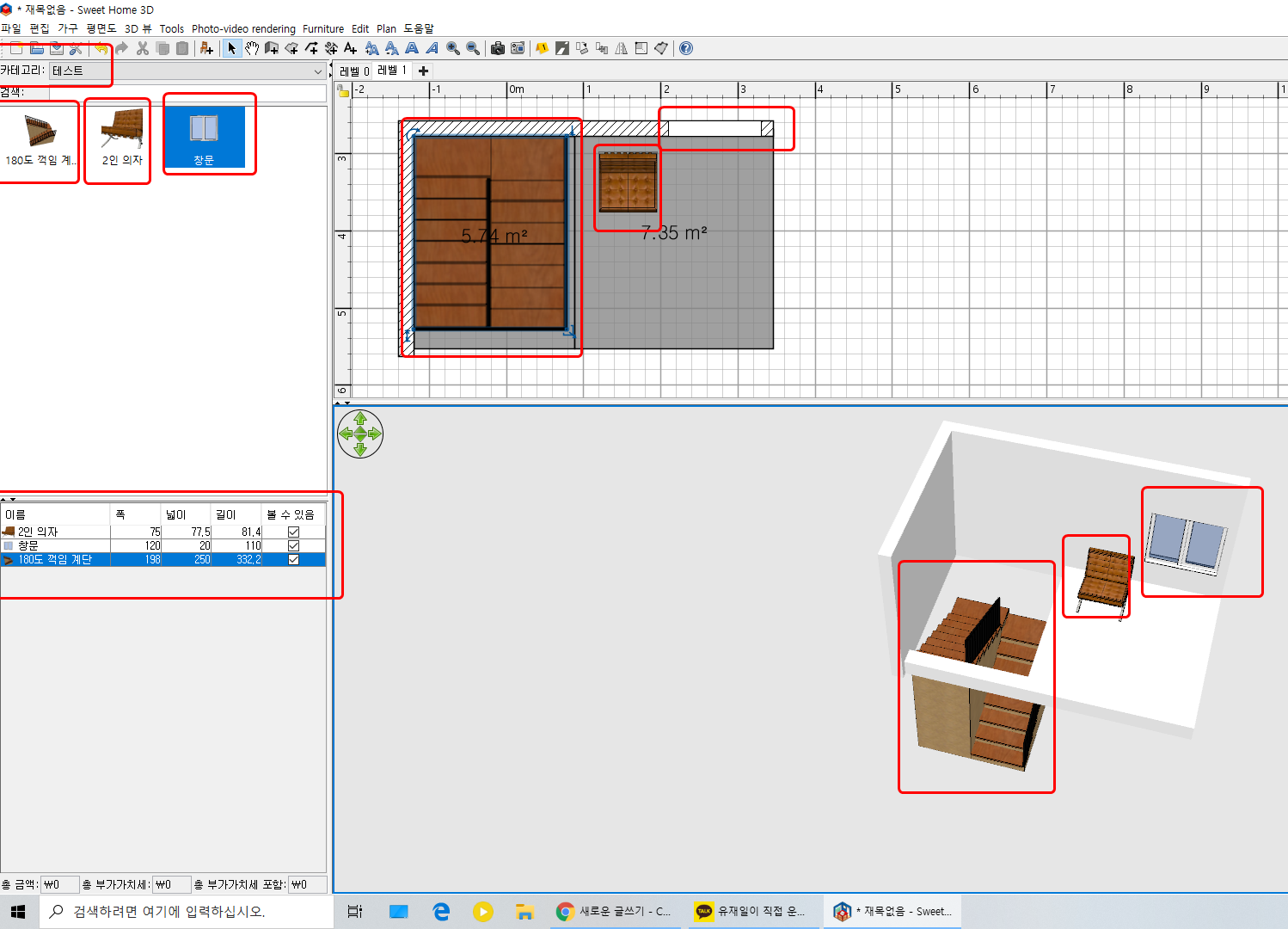The height and width of the screenshot is (929, 1288).
Task: Open the Create video tool
Action: click(x=518, y=48)
